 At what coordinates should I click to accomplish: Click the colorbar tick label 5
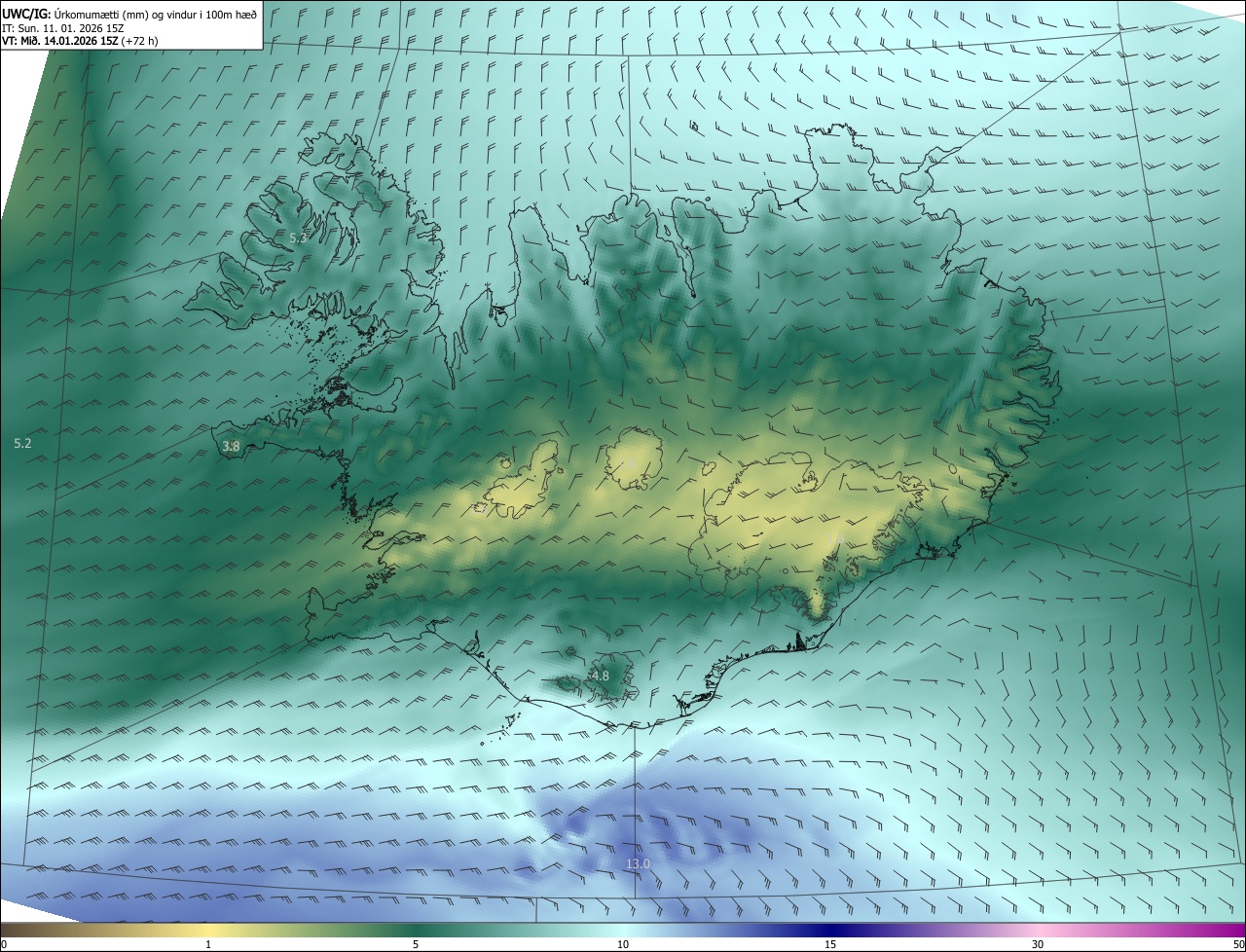(x=416, y=944)
